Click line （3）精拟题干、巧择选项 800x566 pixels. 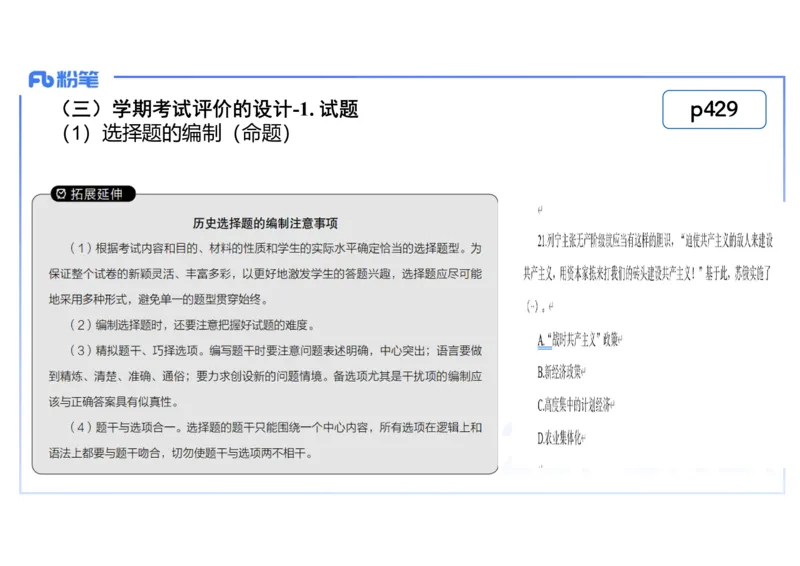(275, 351)
